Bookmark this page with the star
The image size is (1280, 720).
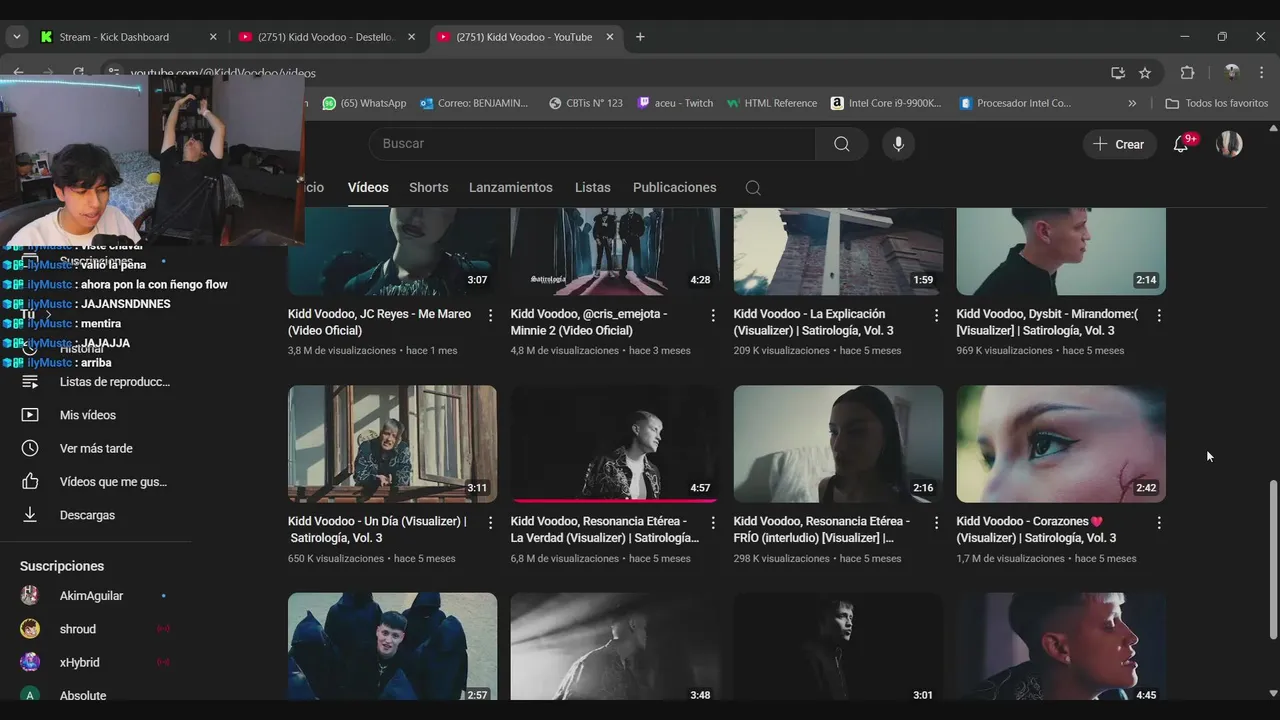click(1145, 73)
